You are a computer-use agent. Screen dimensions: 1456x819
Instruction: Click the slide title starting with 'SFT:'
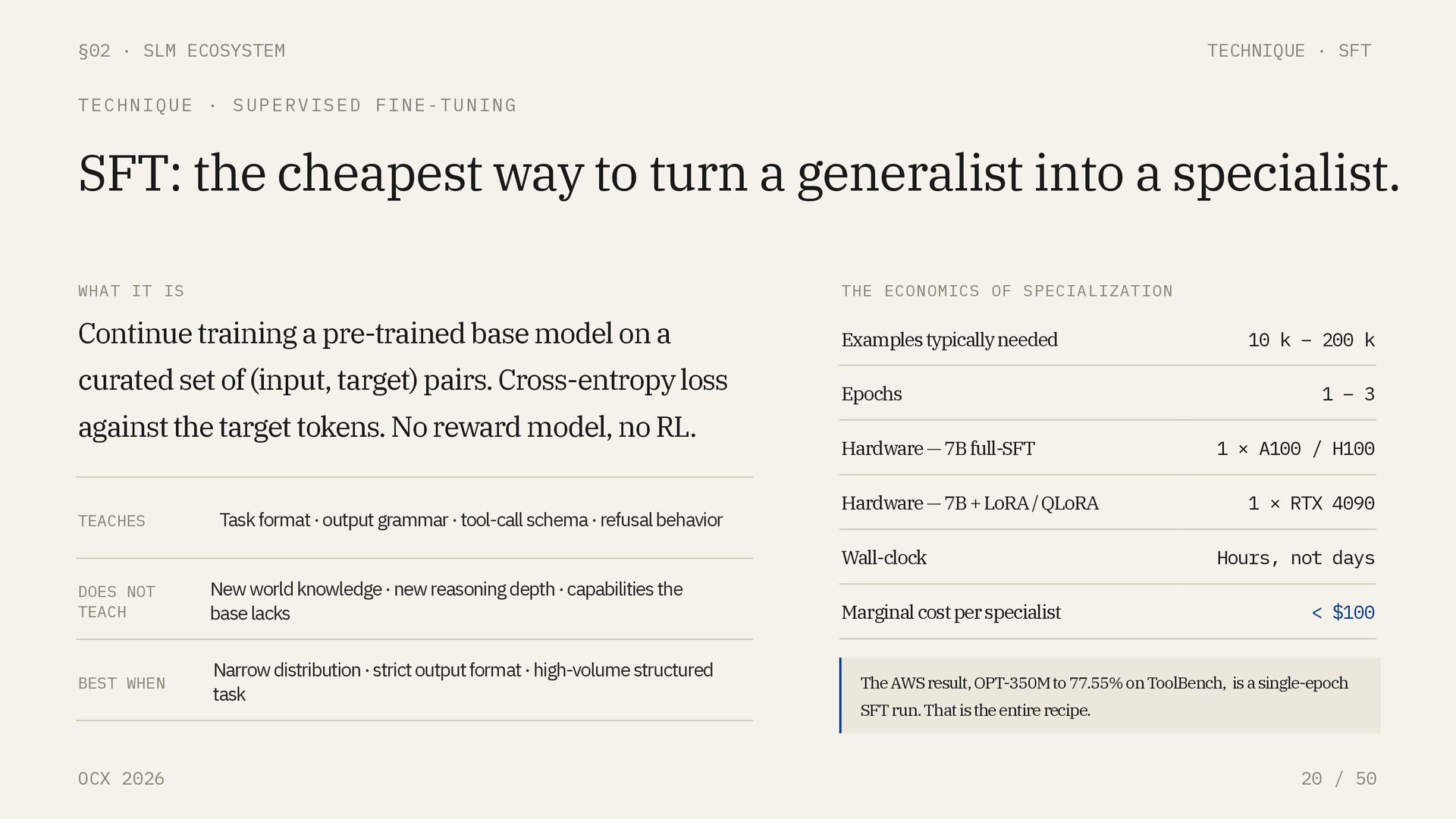click(738, 174)
